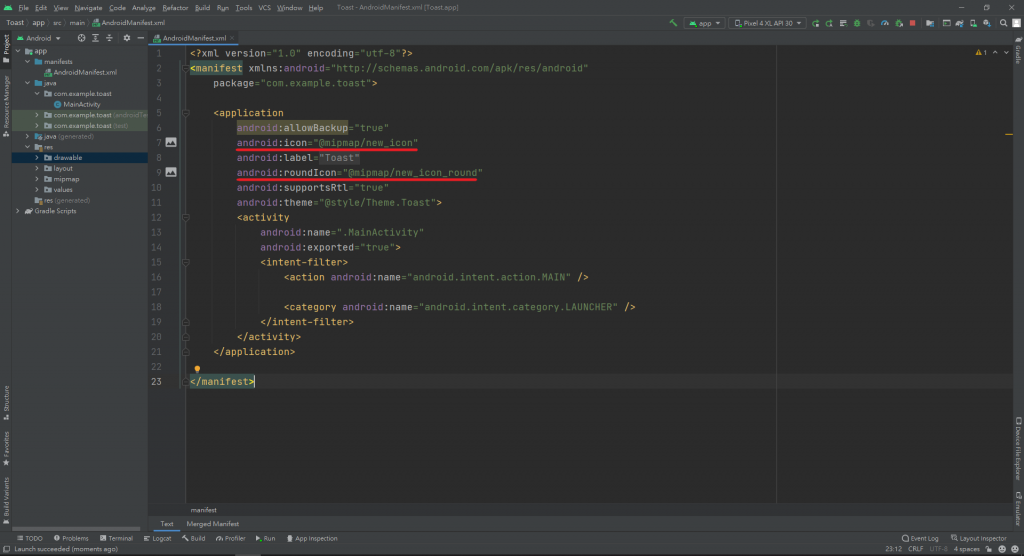Open the Refactor menu
This screenshot has height=556, width=1024.
[x=175, y=8]
